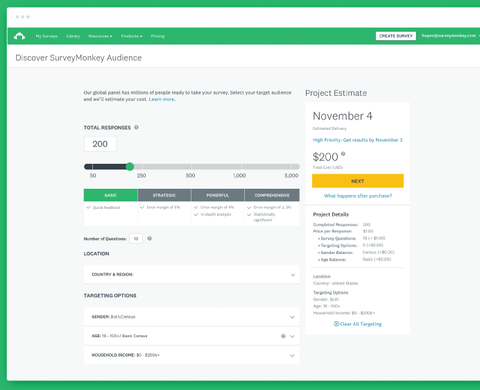This screenshot has height=390, width=480.
Task: Open the Total Responses help icon
Action: 136,127
